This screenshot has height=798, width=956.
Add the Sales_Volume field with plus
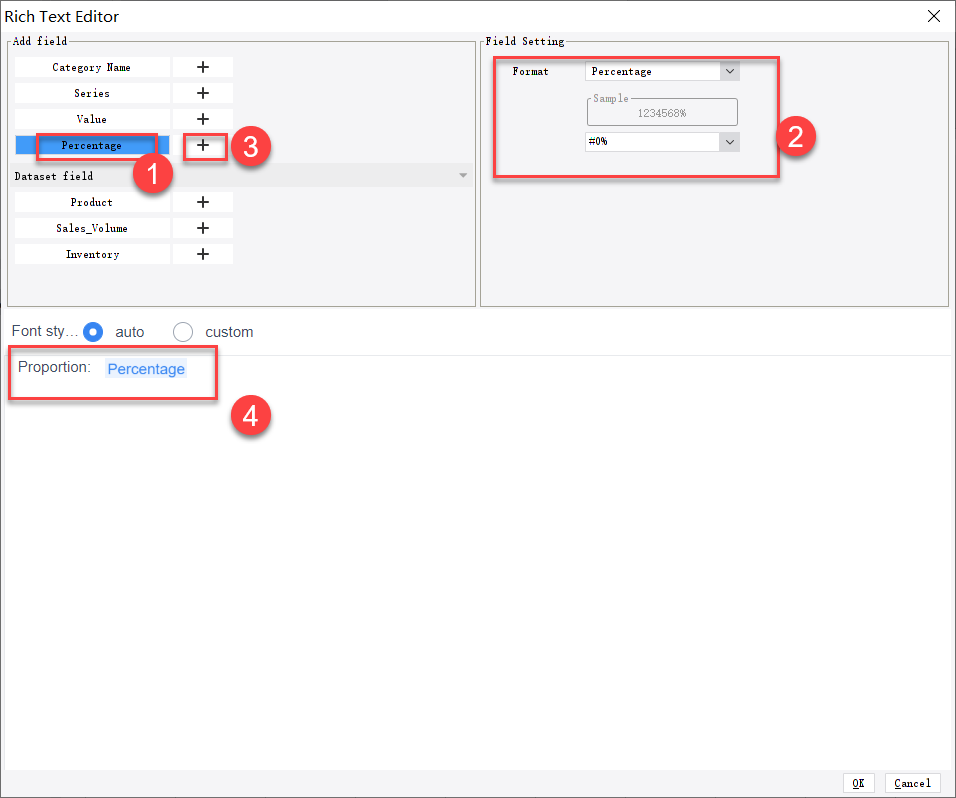point(202,228)
